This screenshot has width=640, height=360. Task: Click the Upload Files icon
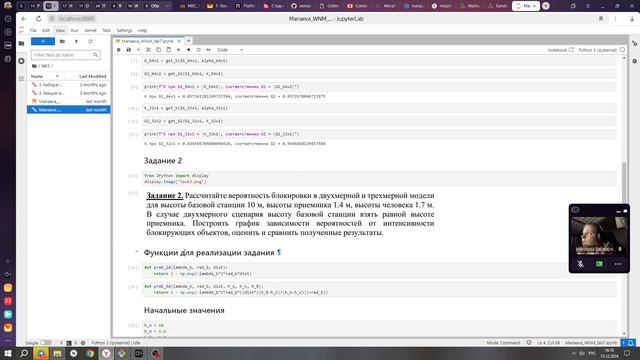click(x=76, y=41)
